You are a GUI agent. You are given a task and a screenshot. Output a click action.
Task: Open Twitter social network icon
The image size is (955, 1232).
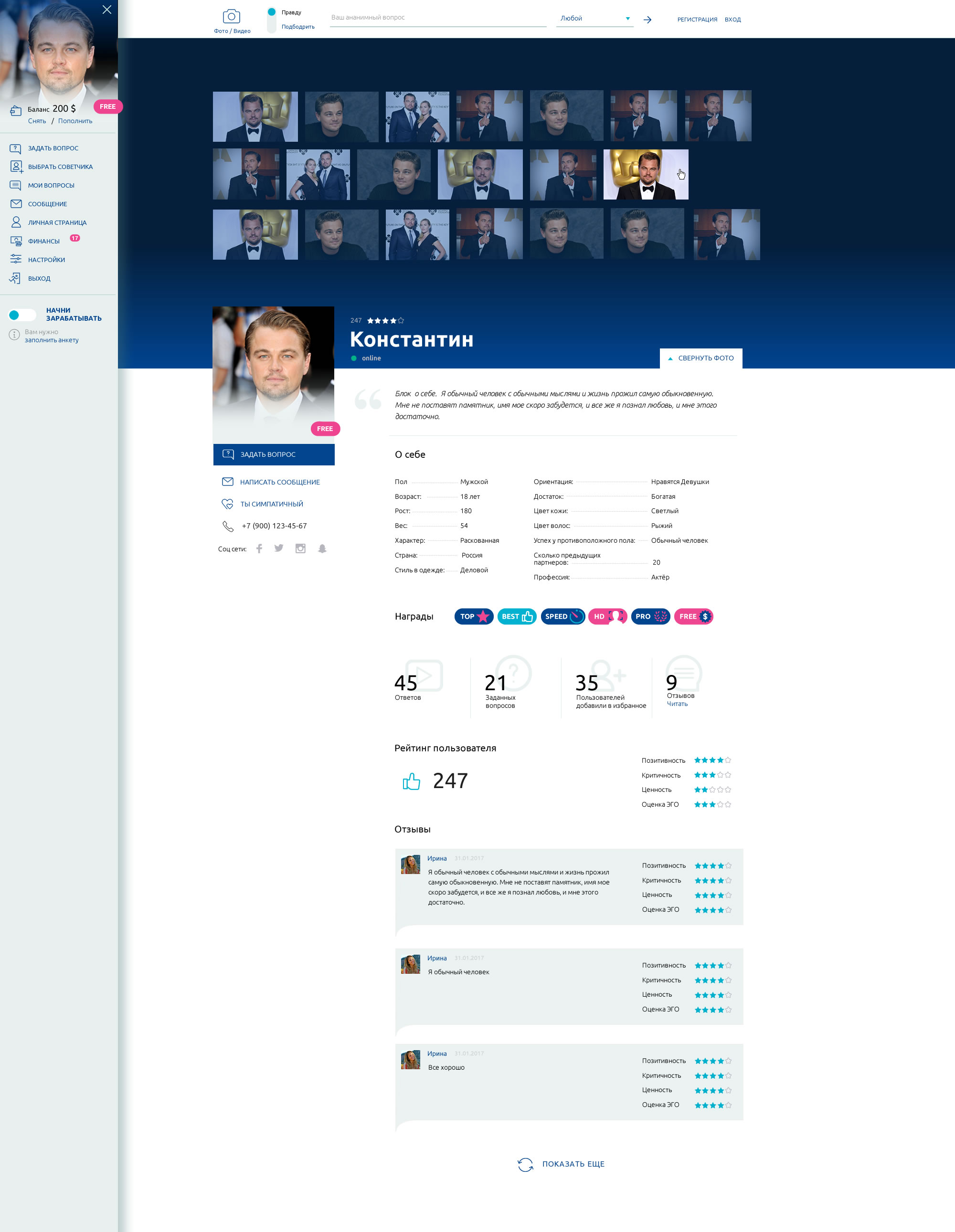click(x=279, y=548)
